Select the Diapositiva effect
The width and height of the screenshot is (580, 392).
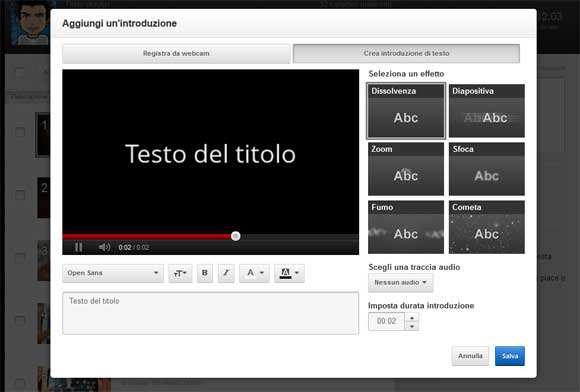487,111
